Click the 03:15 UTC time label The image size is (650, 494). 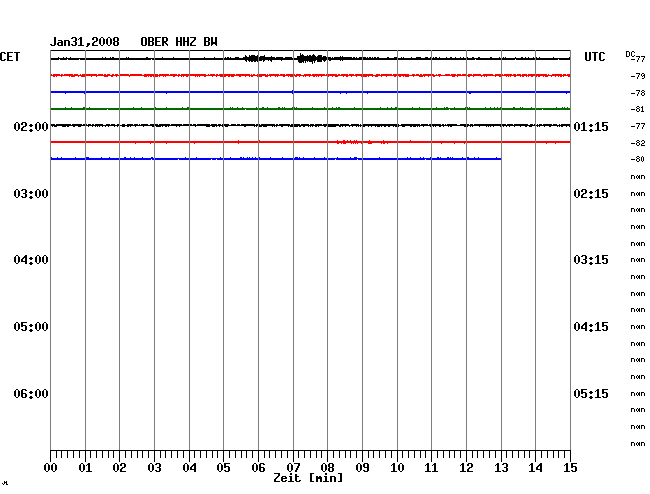[x=591, y=260]
